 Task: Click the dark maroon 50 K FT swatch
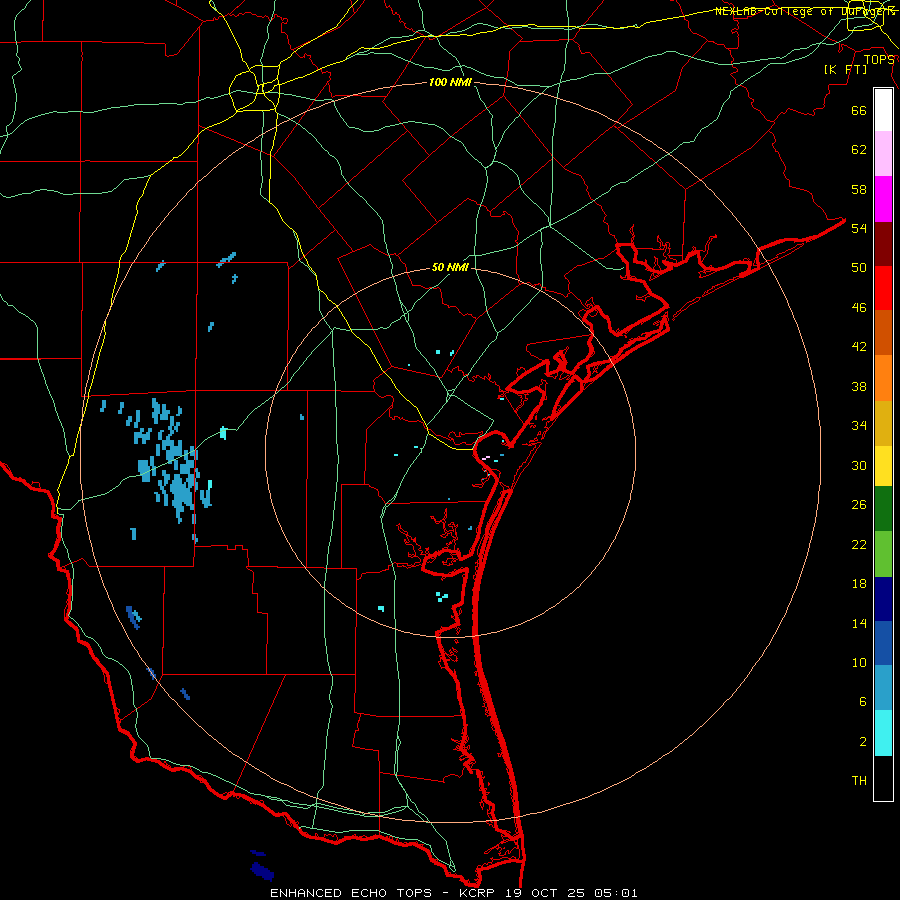pyautogui.click(x=883, y=244)
